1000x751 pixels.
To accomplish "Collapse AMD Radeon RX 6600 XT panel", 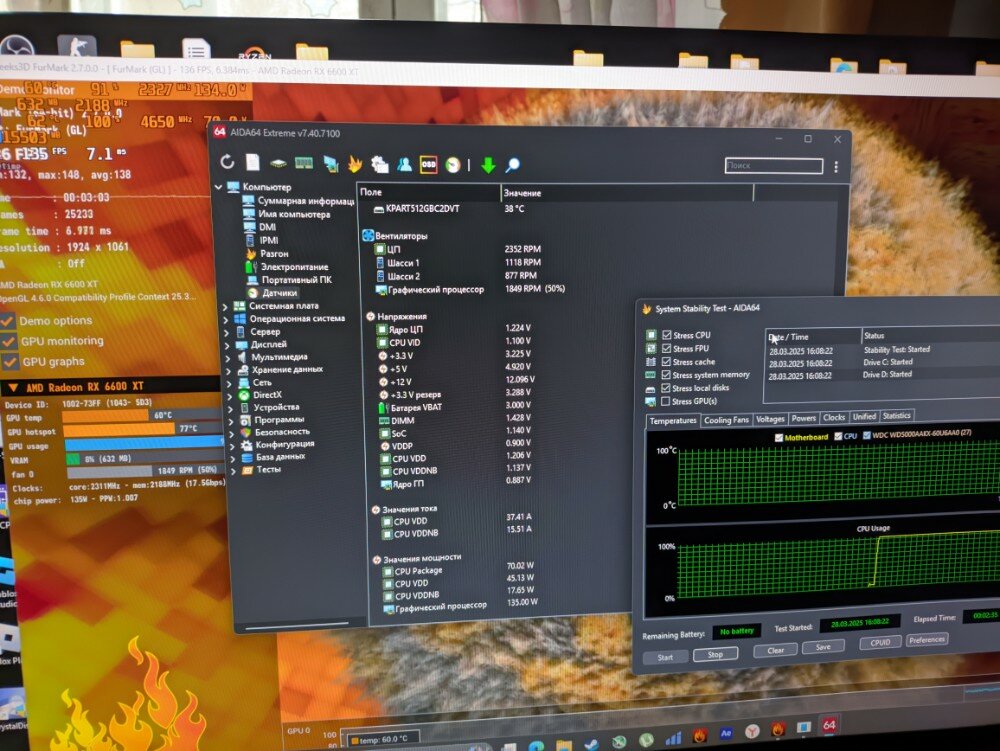I will 13,387.
